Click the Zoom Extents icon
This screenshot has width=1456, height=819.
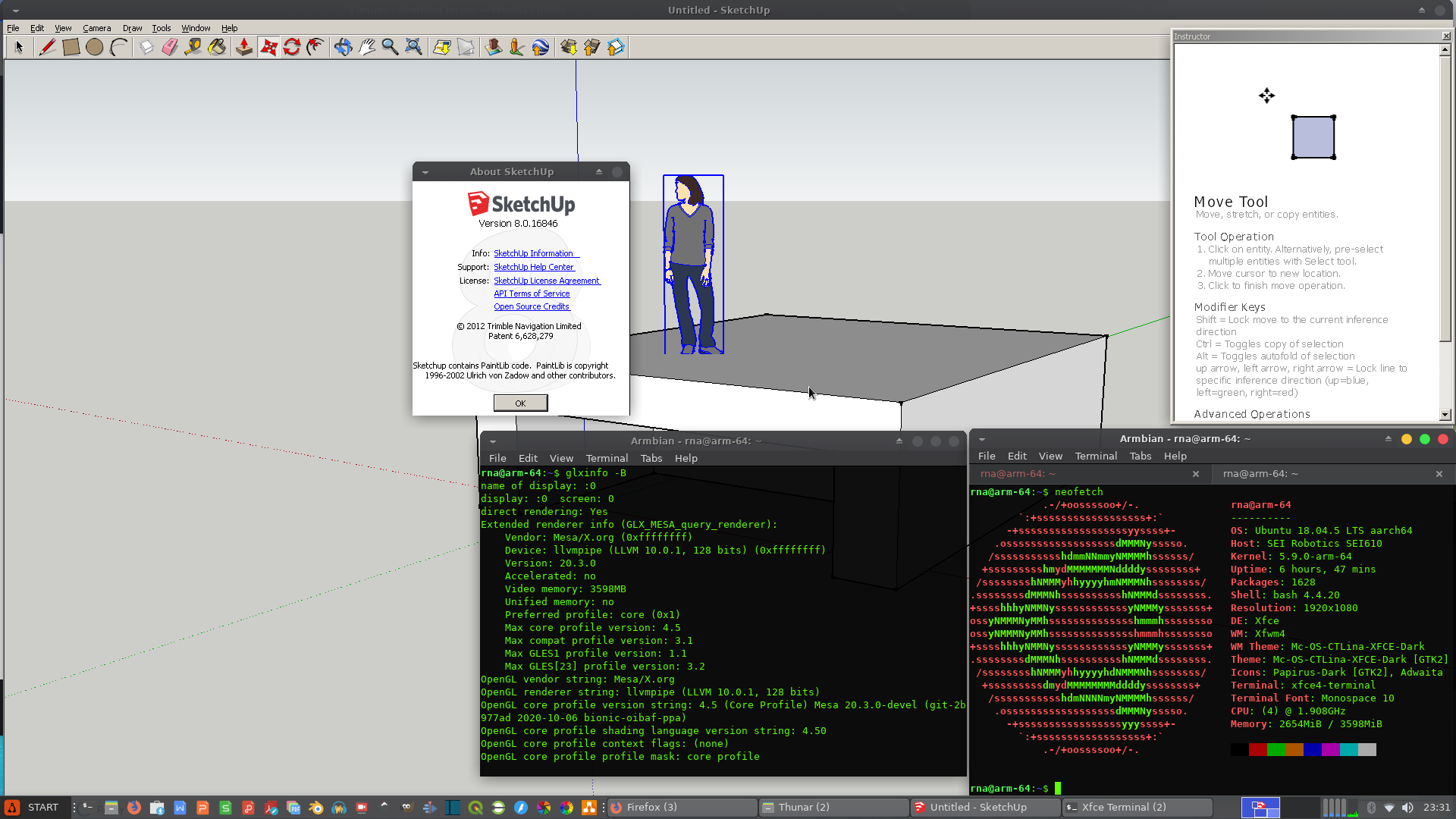413,47
